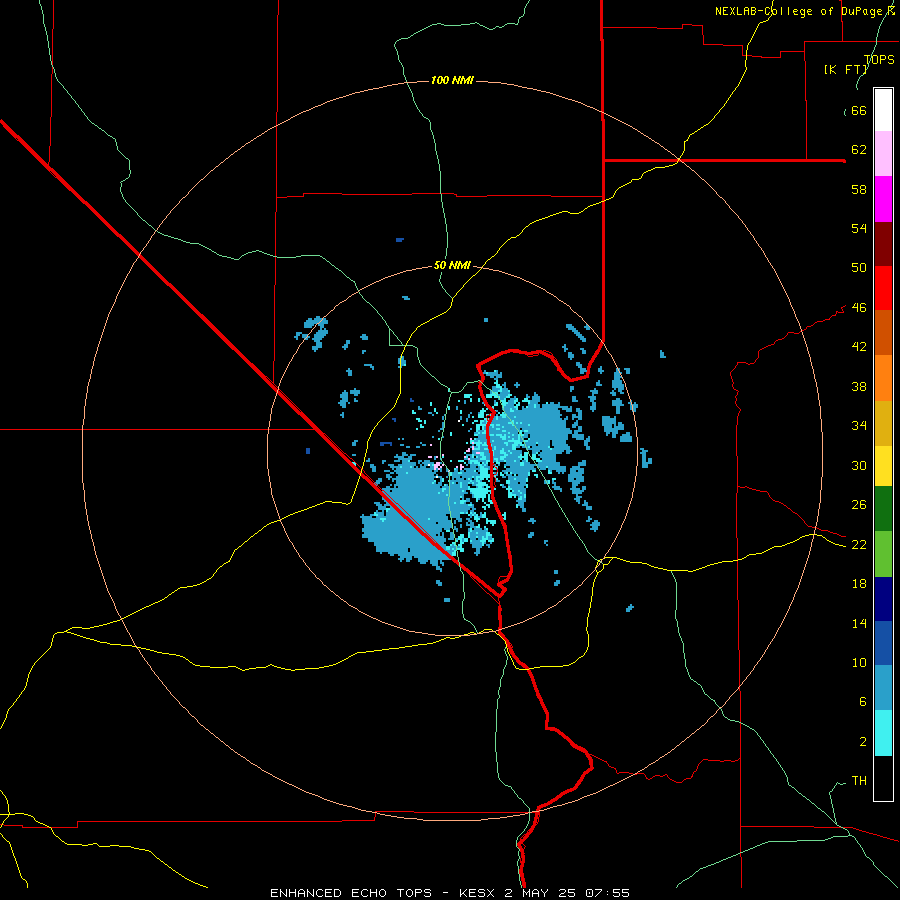This screenshot has width=900, height=900.
Task: Click the dark red 54 legend swatch
Action: (x=883, y=244)
